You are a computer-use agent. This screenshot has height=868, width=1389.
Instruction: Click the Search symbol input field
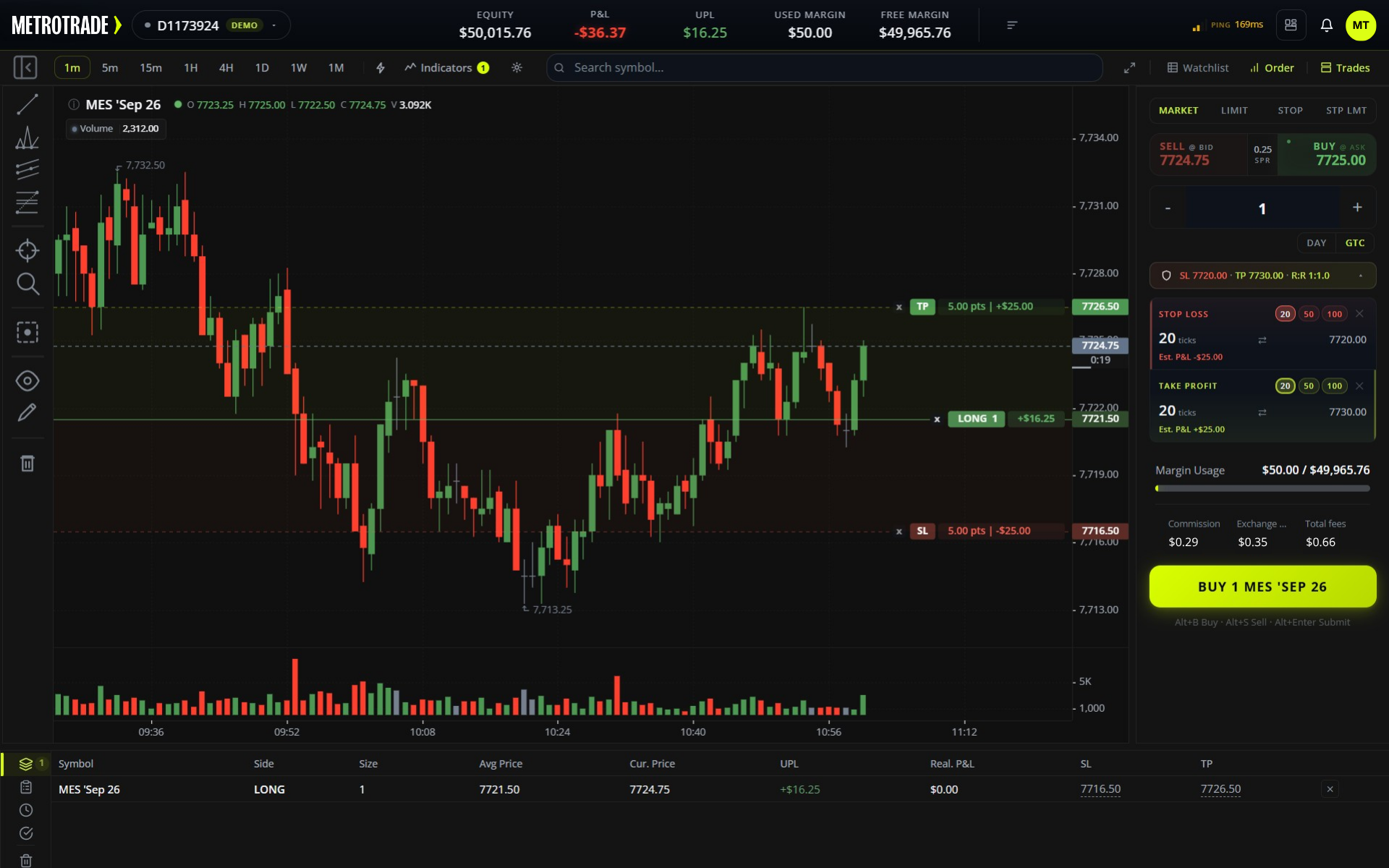[825, 67]
